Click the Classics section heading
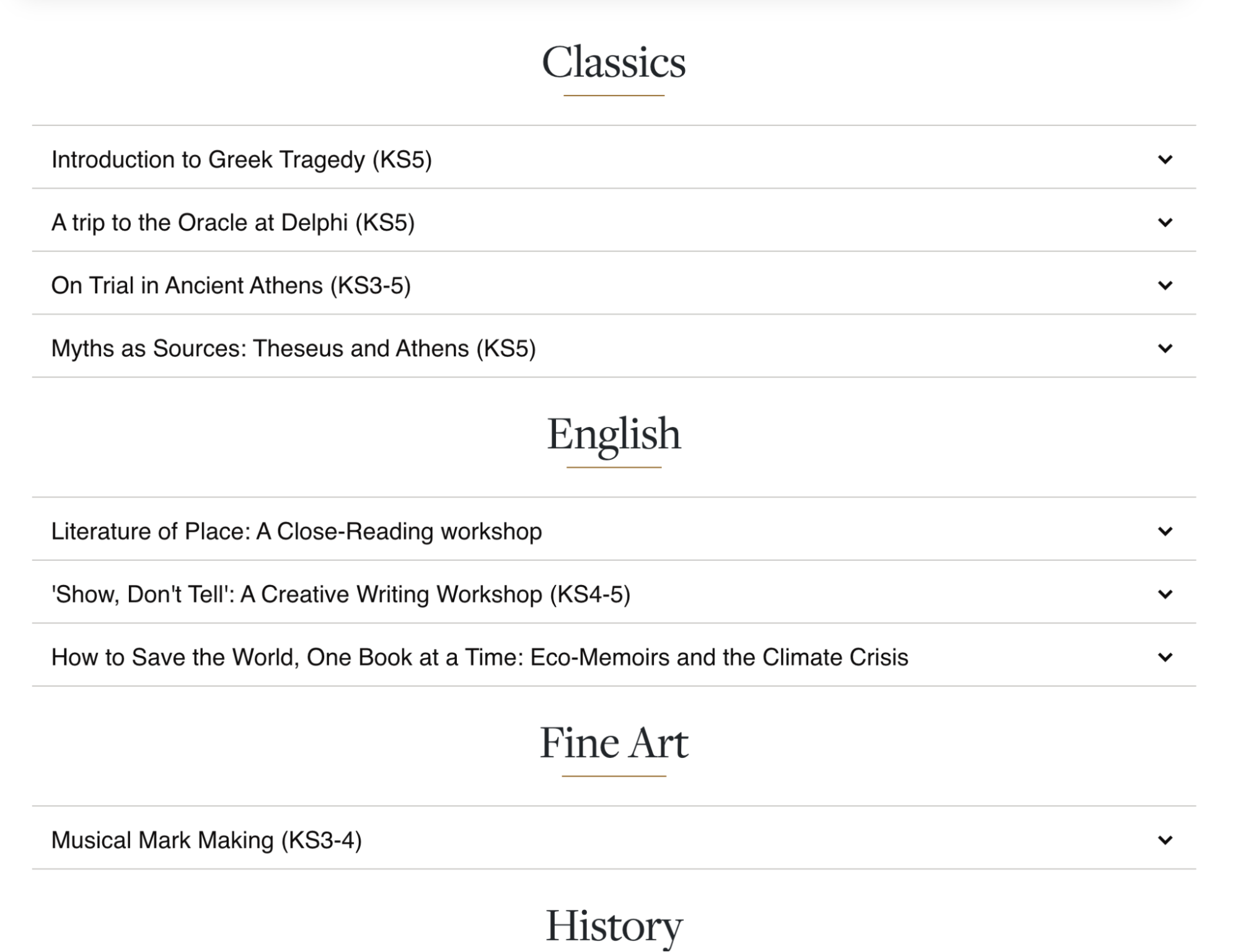The height and width of the screenshot is (952, 1239). click(614, 63)
